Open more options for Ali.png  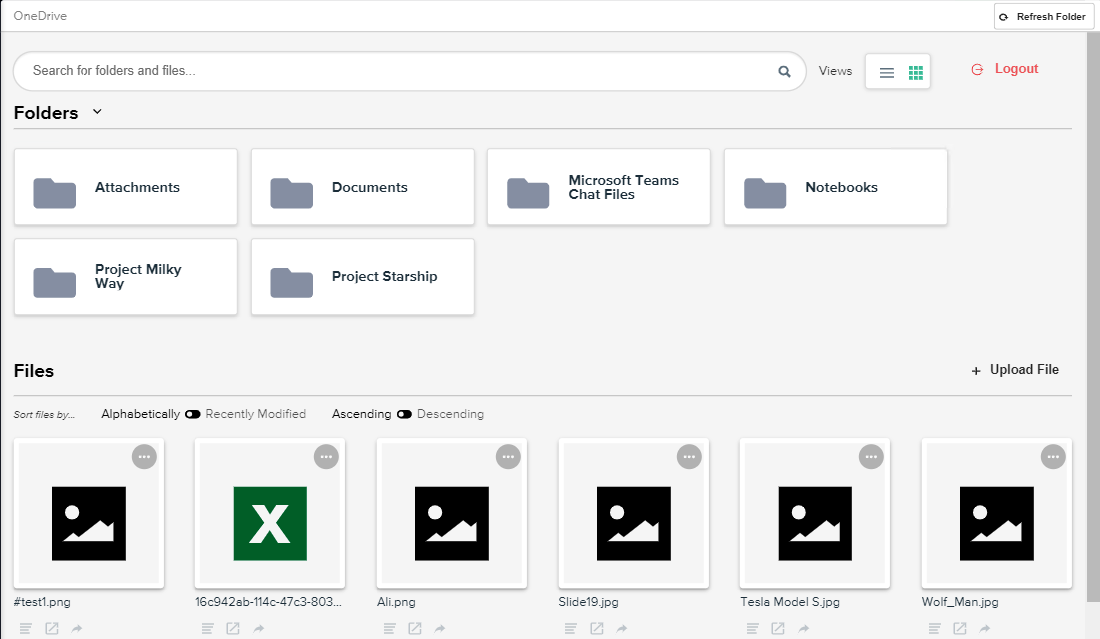[508, 457]
